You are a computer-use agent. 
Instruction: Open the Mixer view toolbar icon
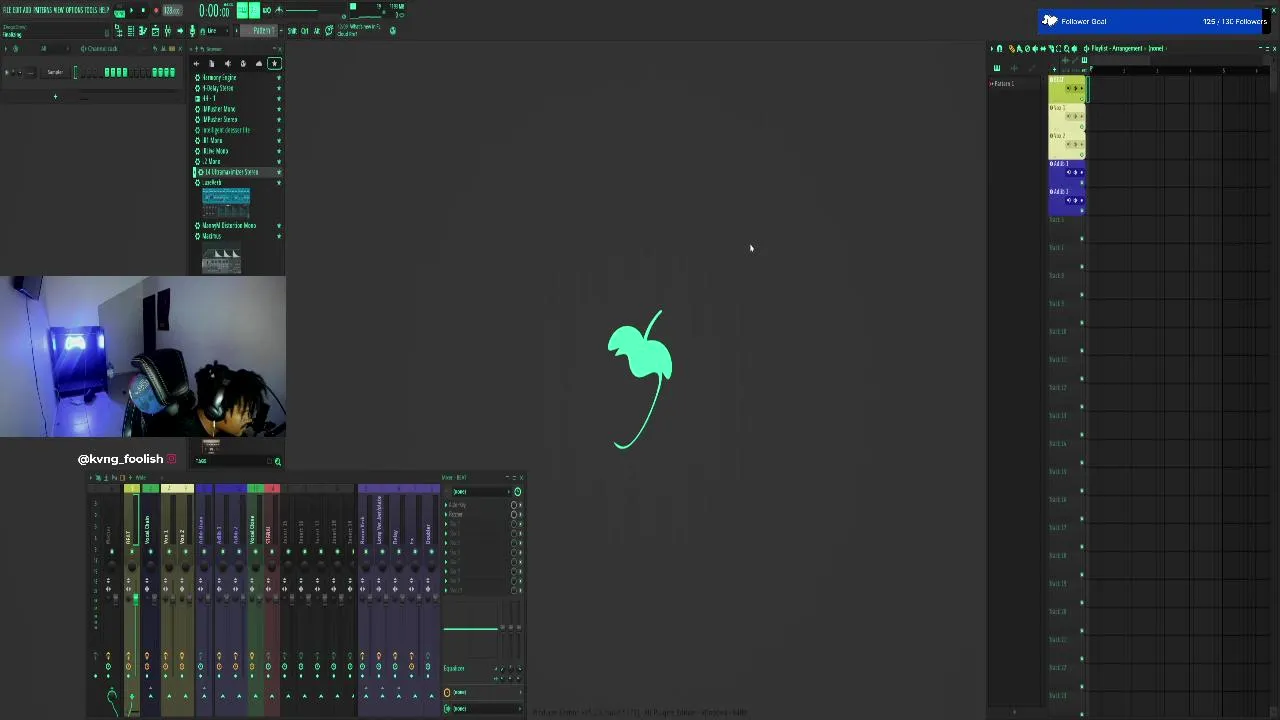tap(167, 31)
